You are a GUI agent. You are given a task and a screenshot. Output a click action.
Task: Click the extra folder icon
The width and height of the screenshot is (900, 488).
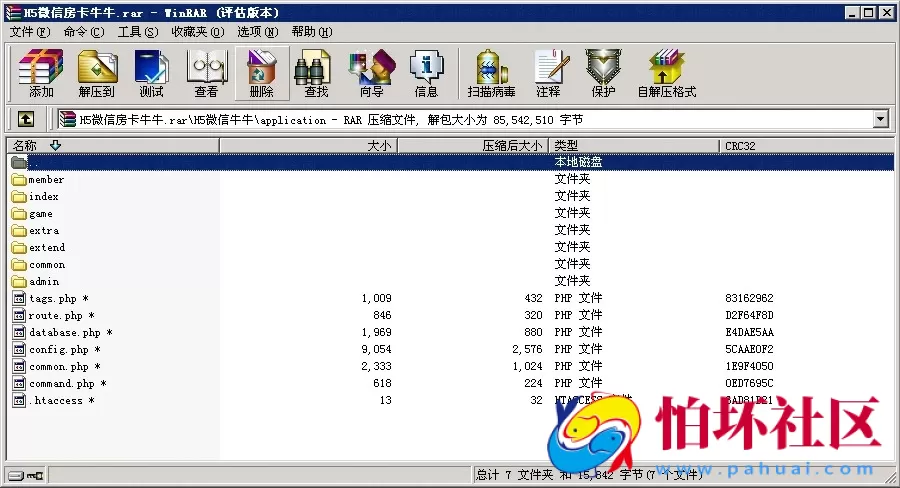pyautogui.click(x=20, y=230)
